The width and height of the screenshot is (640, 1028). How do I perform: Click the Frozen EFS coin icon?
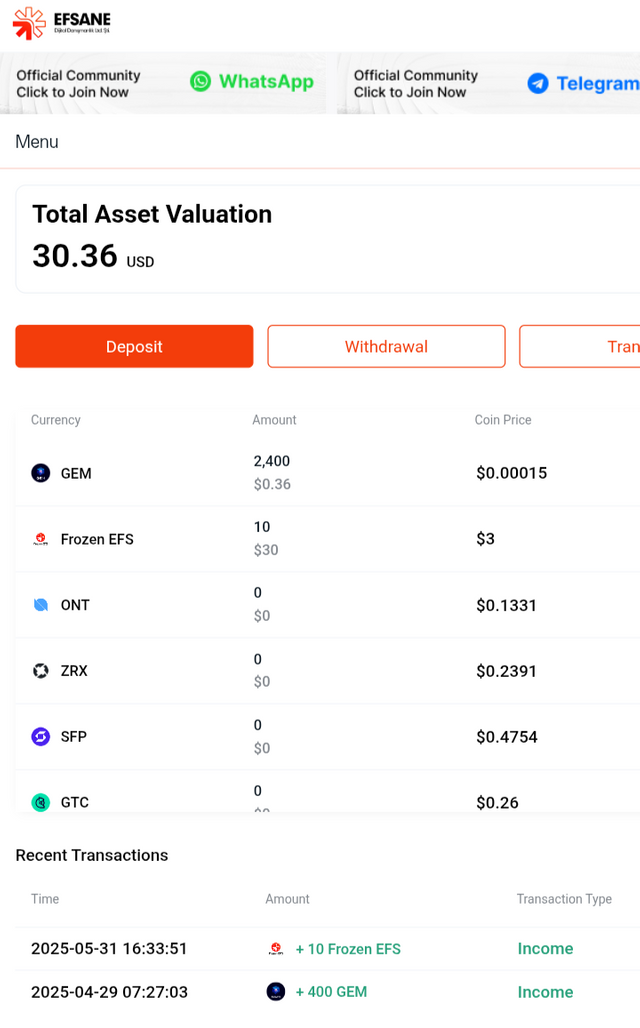pos(41,539)
